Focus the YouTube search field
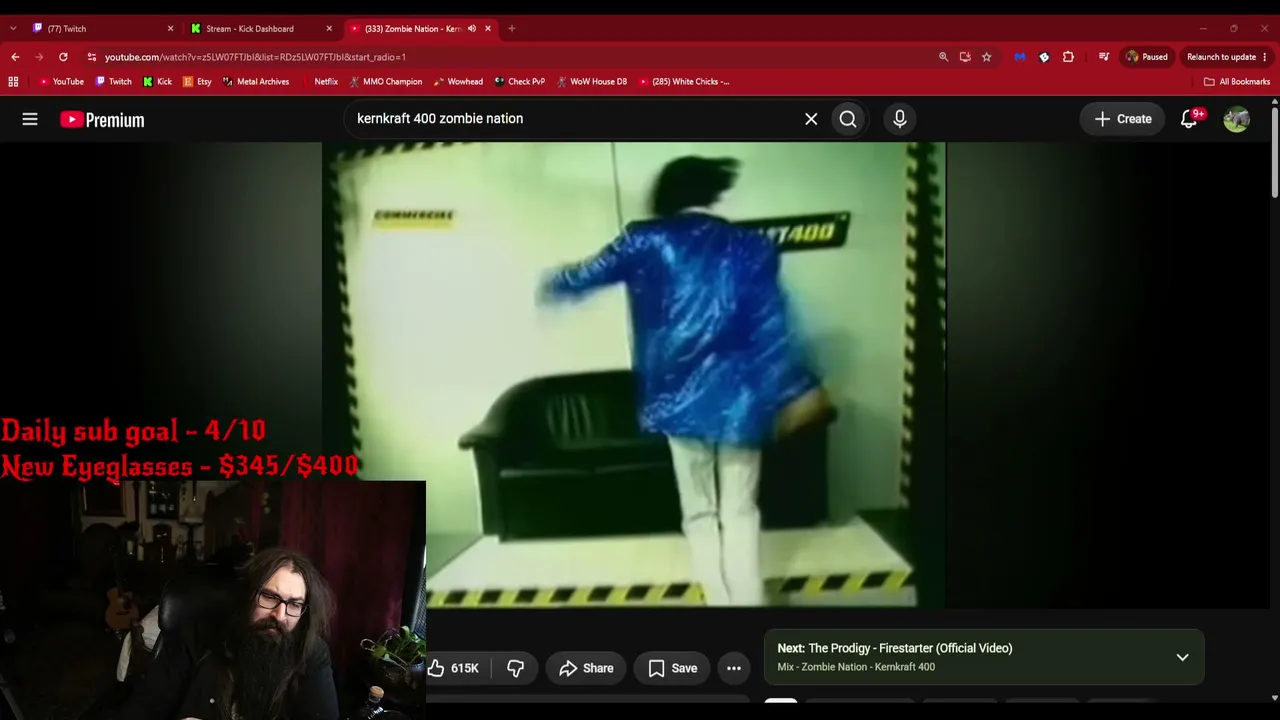The image size is (1280, 720). (x=575, y=119)
